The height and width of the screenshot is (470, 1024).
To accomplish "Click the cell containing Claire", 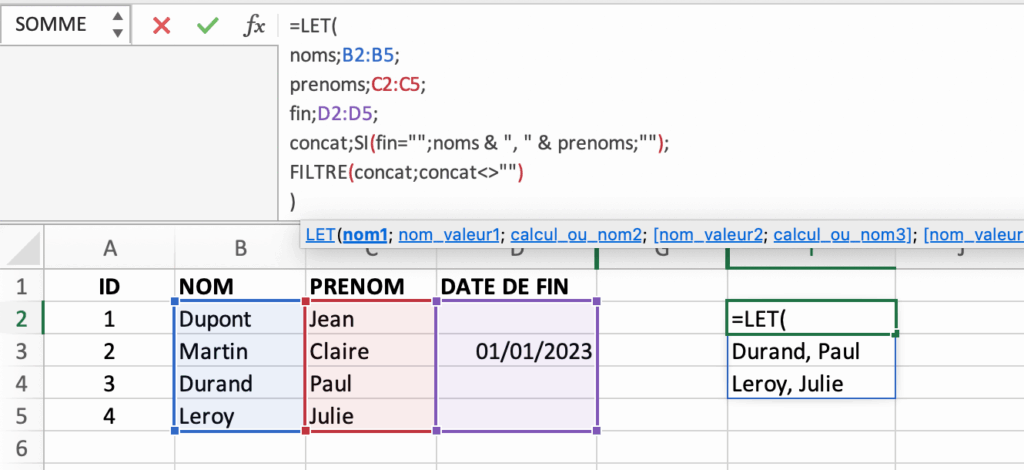I will pyautogui.click(x=369, y=352).
